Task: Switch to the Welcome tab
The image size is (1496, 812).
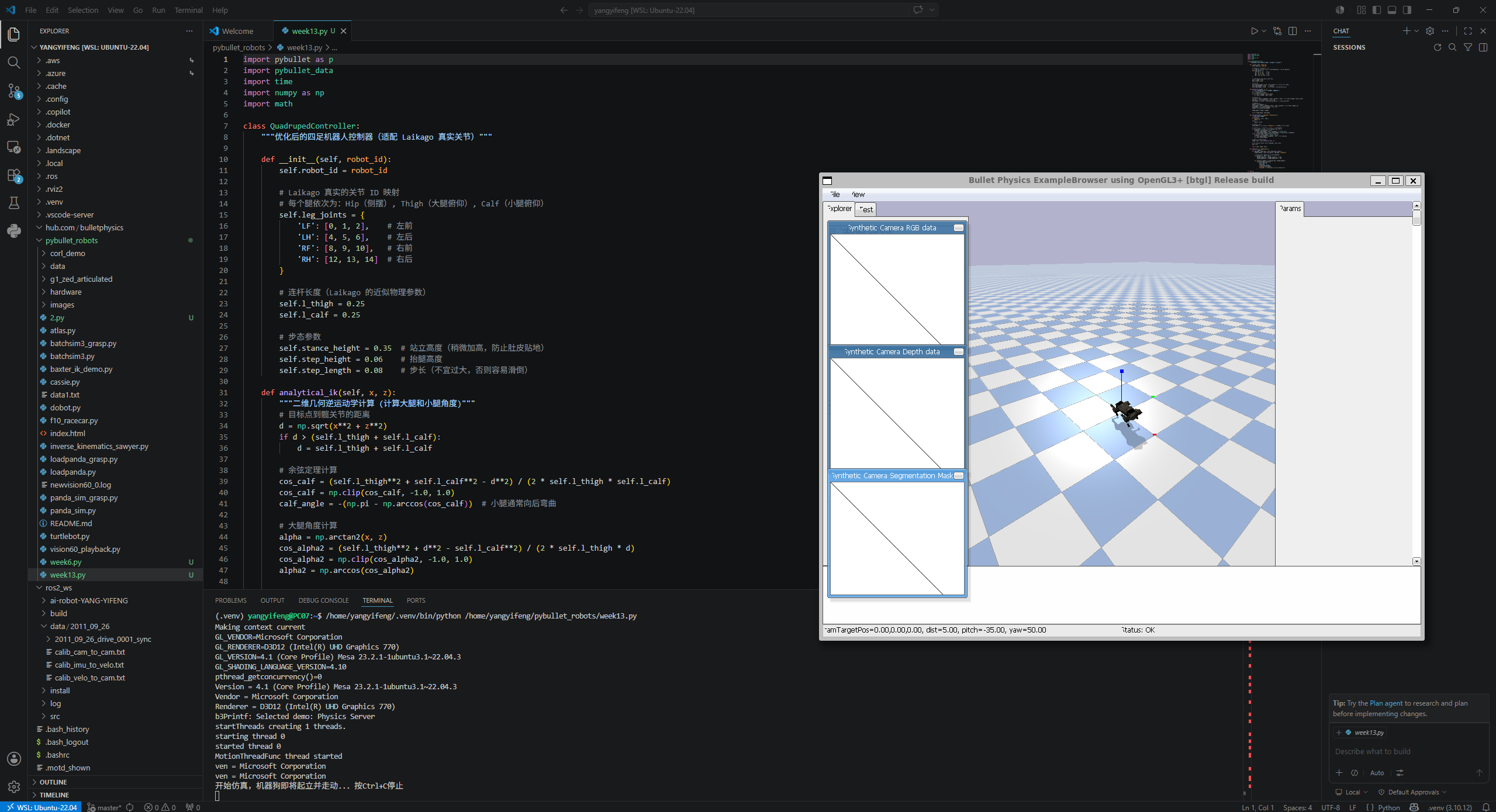Action: click(238, 31)
